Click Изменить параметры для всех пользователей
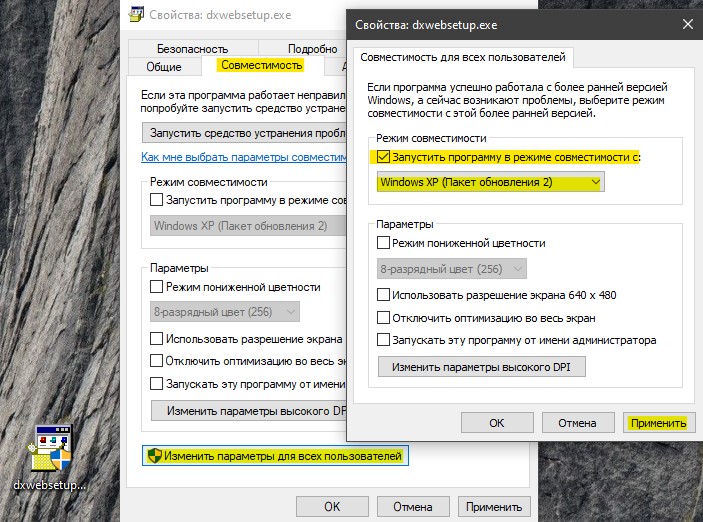703x522 pixels. point(275,456)
